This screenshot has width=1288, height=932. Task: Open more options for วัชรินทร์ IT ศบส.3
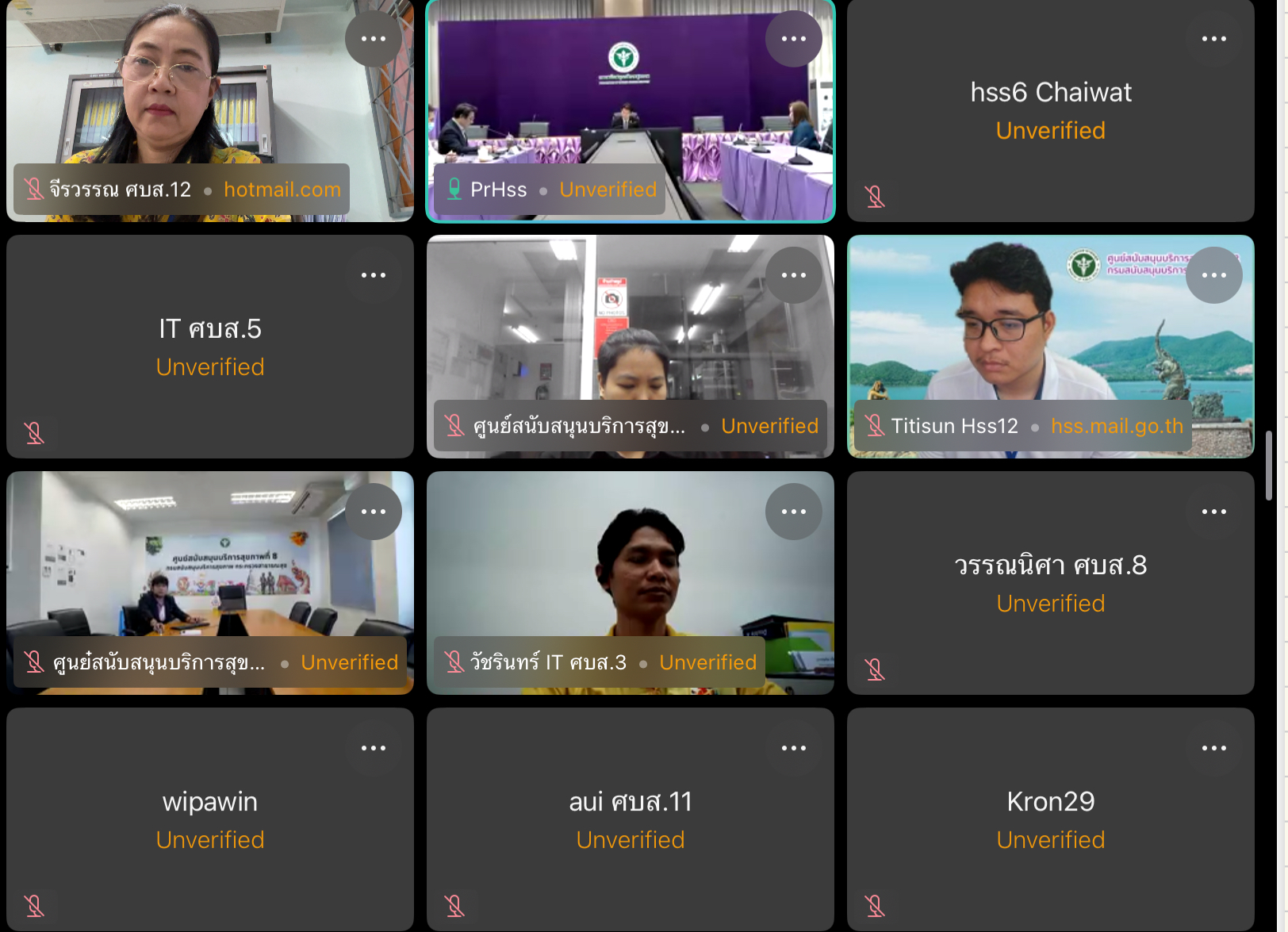coord(793,512)
